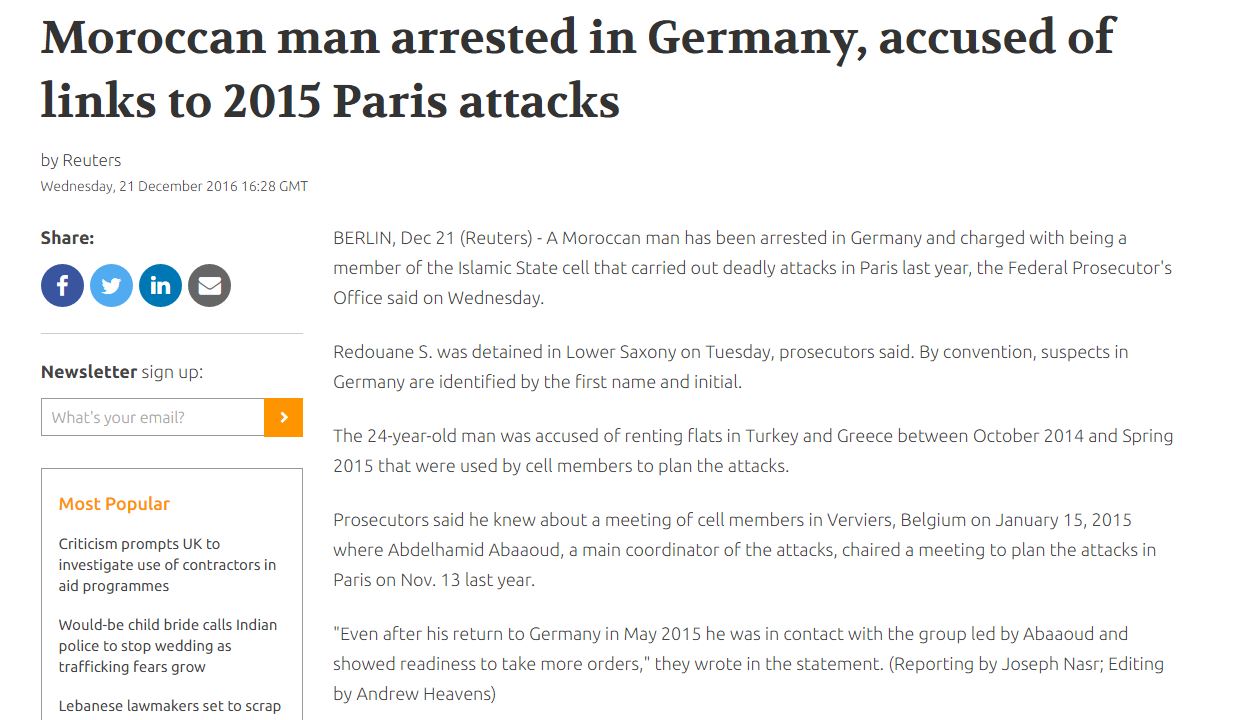1238x720 pixels.
Task: Share the article on Facebook
Action: (x=62, y=286)
